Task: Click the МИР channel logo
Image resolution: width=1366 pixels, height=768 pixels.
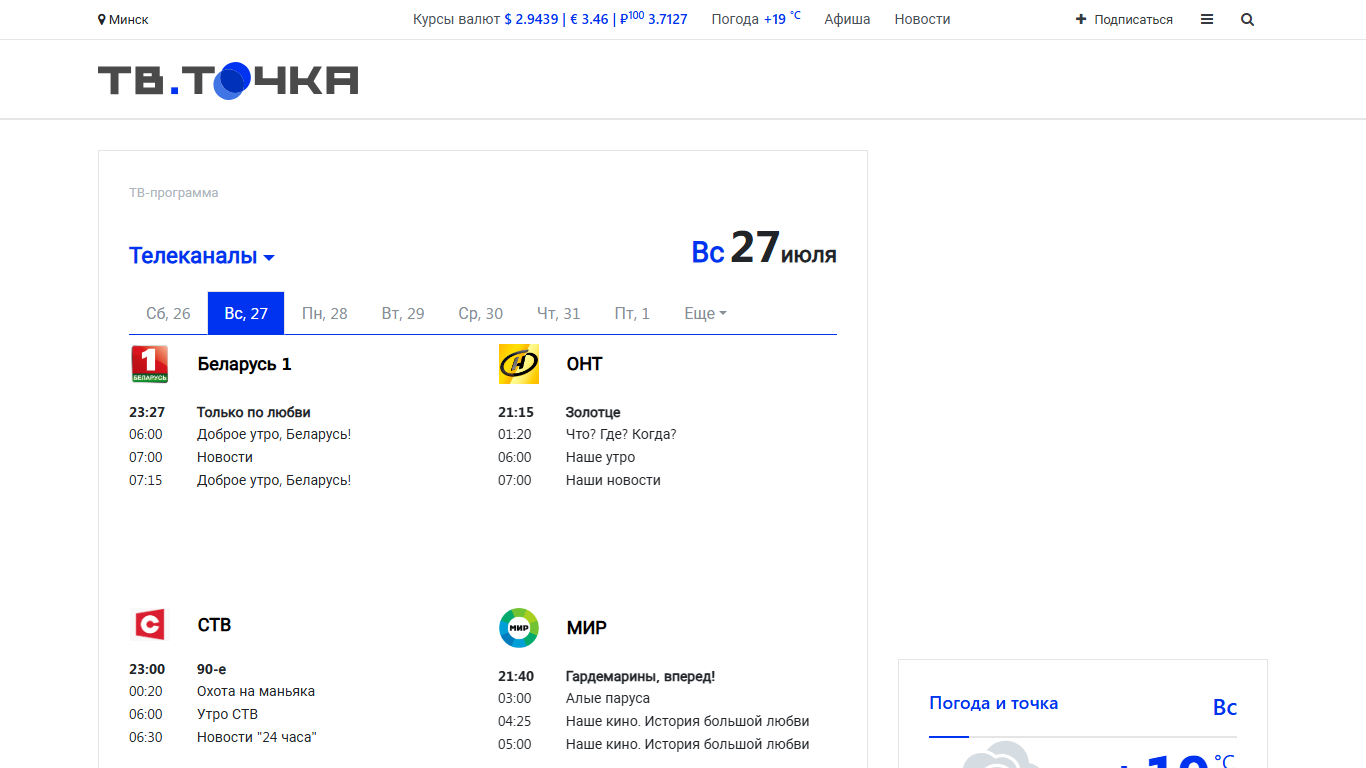Action: 519,628
